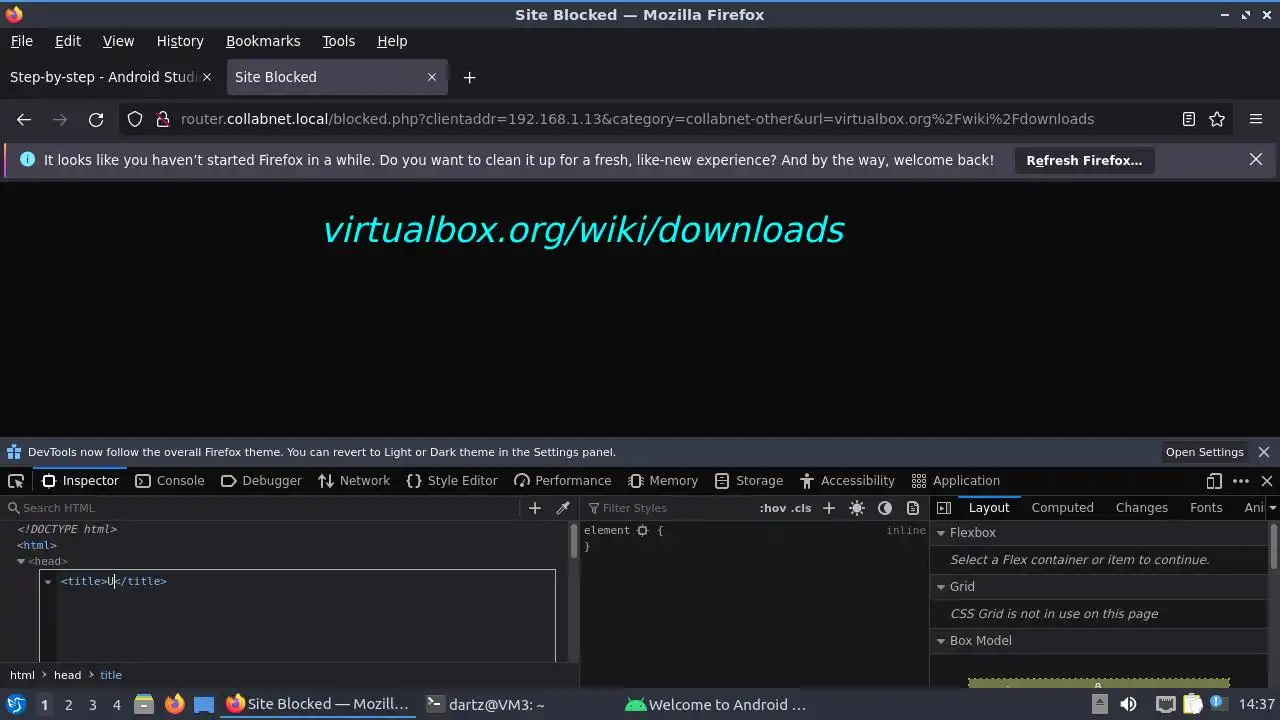Close the Site Blocked tab
The height and width of the screenshot is (720, 1280).
(432, 77)
